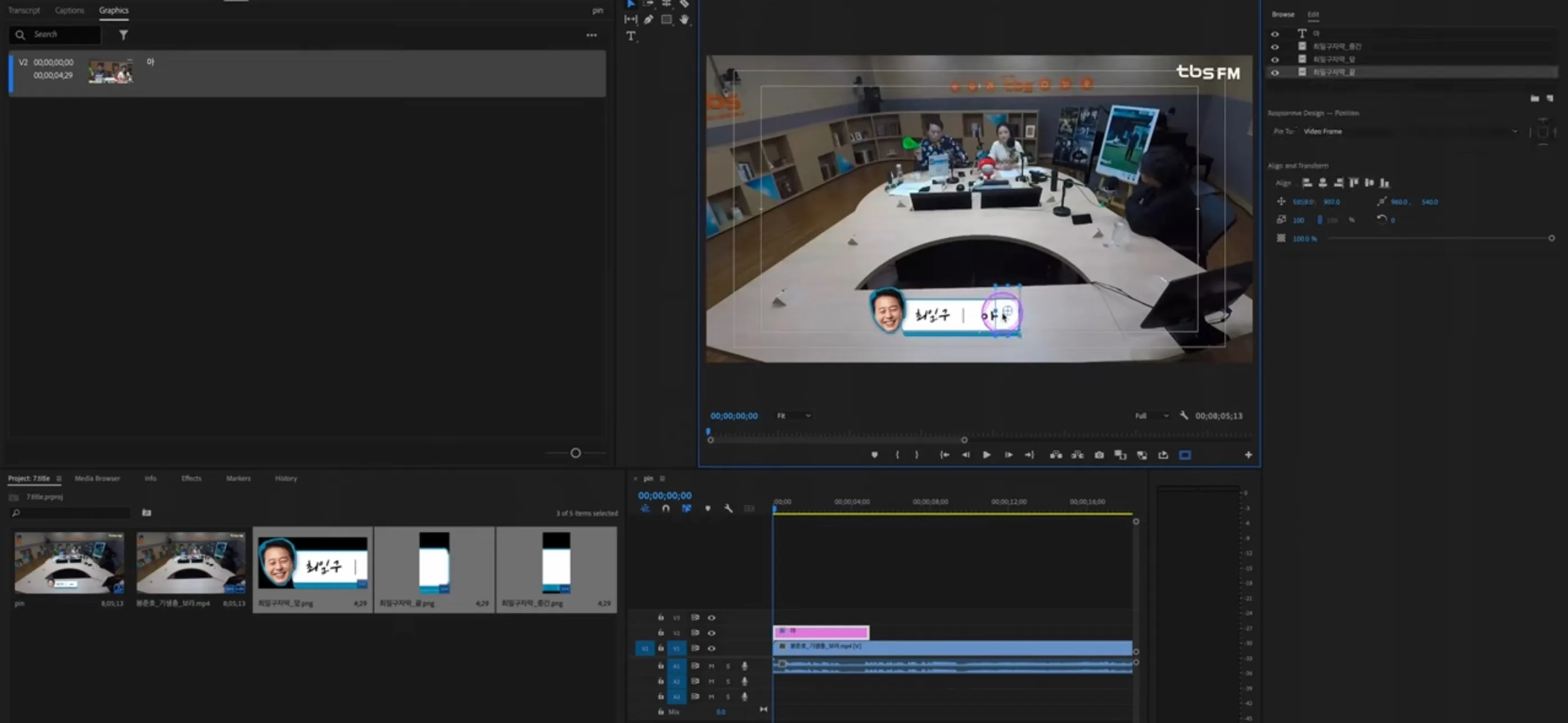Click the Add Marker icon in Program Monitor
The width and height of the screenshot is (1568, 723).
[874, 455]
